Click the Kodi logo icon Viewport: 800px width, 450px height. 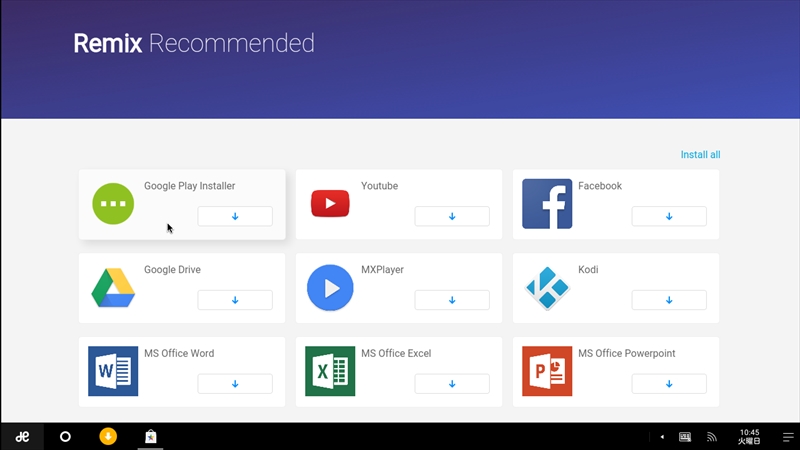547,288
